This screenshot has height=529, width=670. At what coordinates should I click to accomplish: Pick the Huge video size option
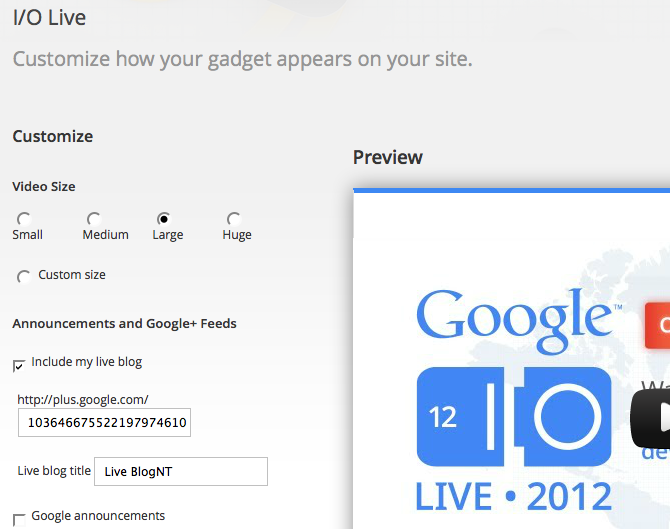tap(233, 219)
